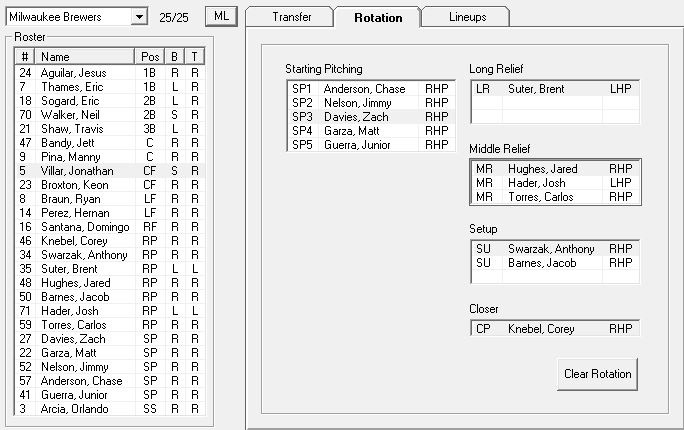The height and width of the screenshot is (430, 684).
Task: Select Shaw, Travis in the roster
Action: [110, 129]
